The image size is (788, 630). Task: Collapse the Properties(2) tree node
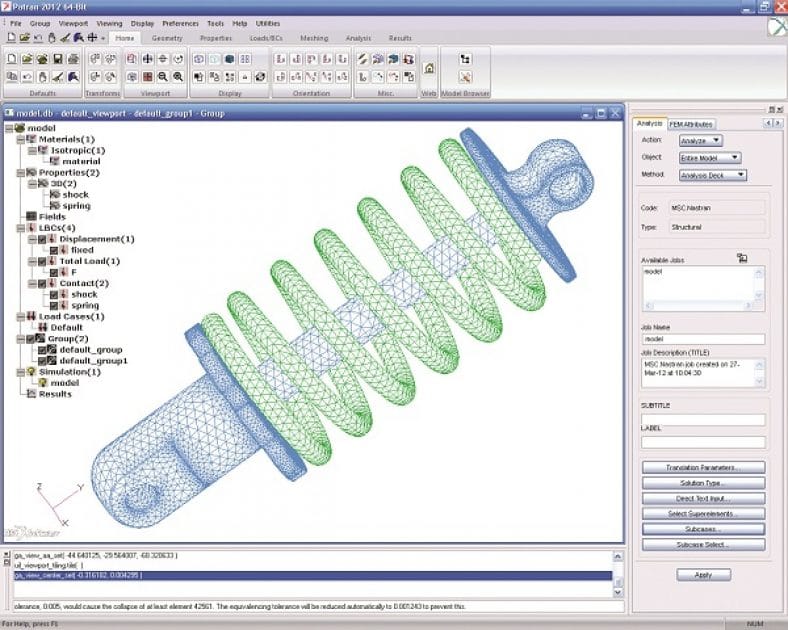[21, 172]
